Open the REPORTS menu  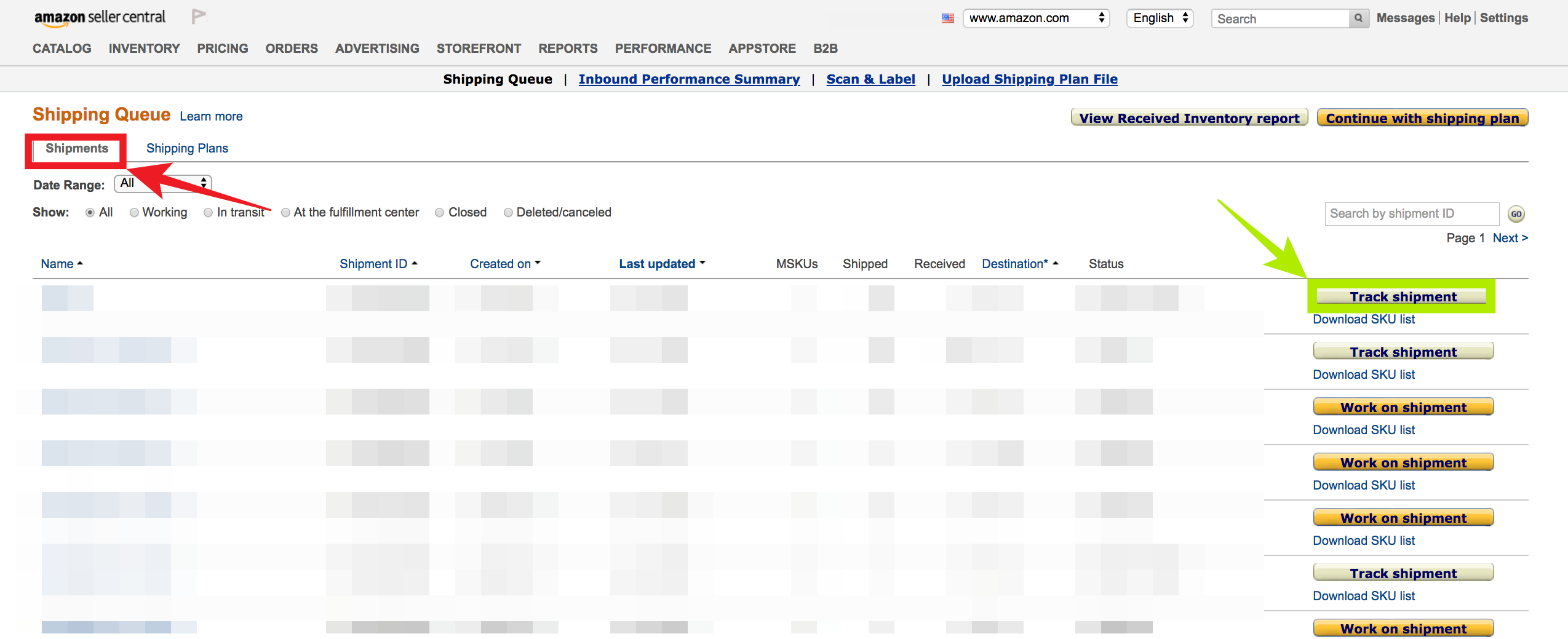pos(568,49)
